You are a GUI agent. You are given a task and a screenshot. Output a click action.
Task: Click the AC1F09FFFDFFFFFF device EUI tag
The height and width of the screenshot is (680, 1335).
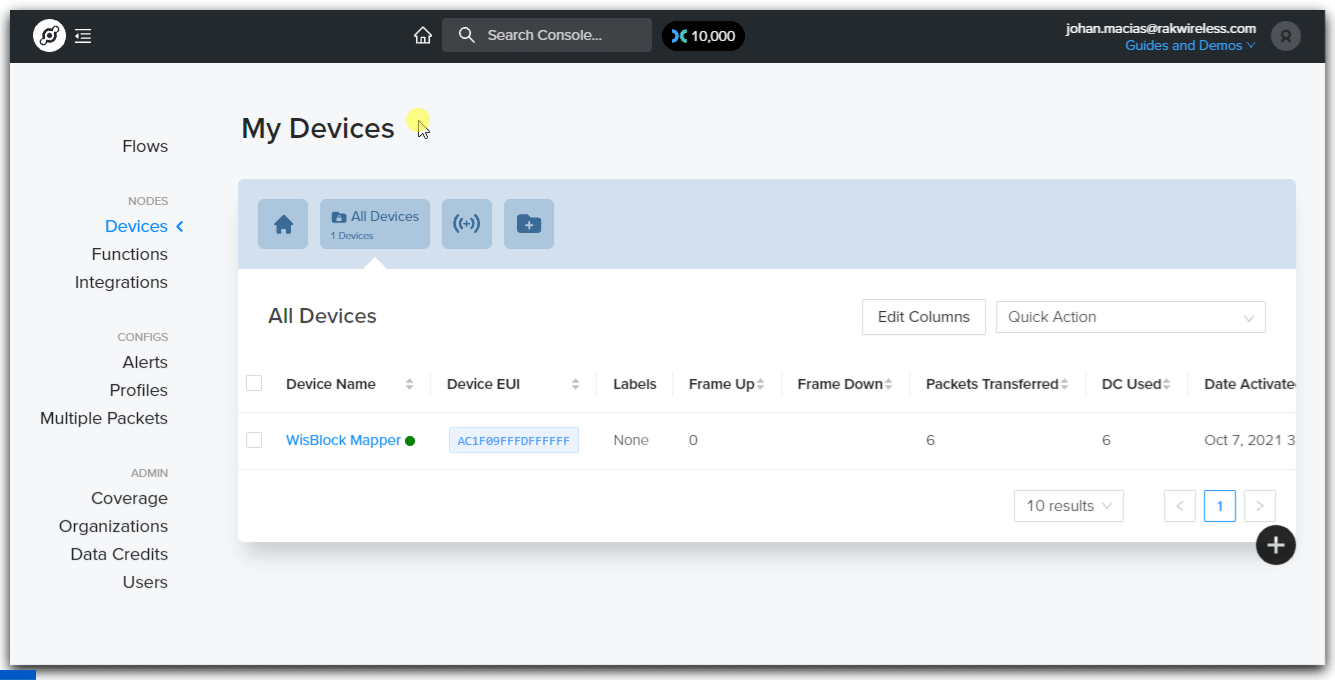514,441
